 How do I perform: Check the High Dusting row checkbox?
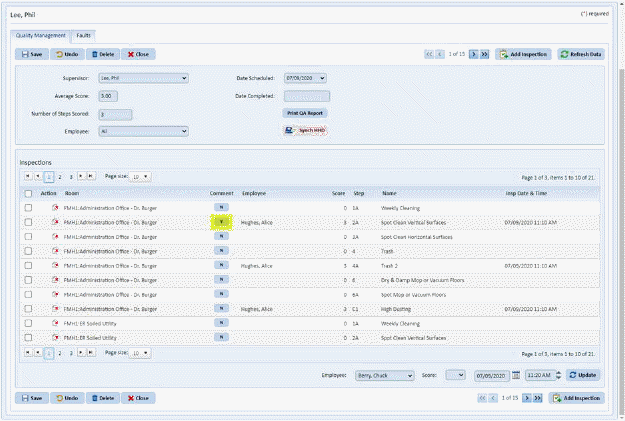click(29, 310)
